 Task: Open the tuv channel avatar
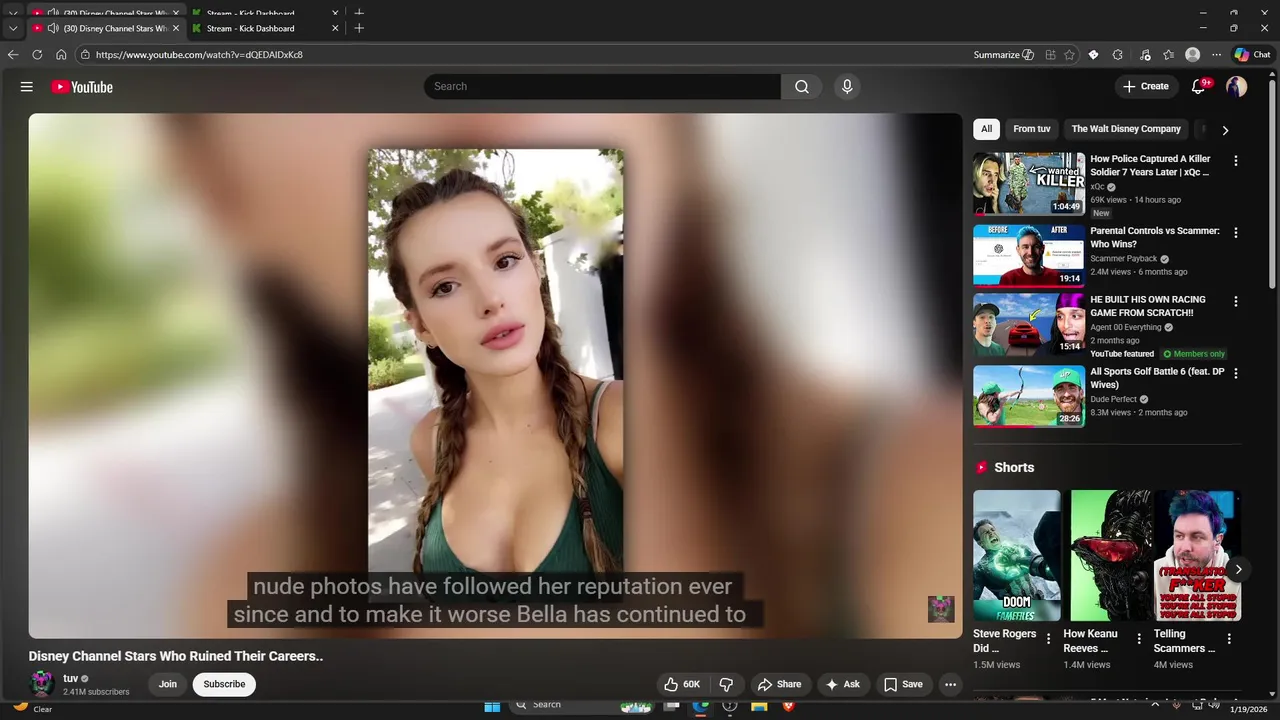pos(42,684)
